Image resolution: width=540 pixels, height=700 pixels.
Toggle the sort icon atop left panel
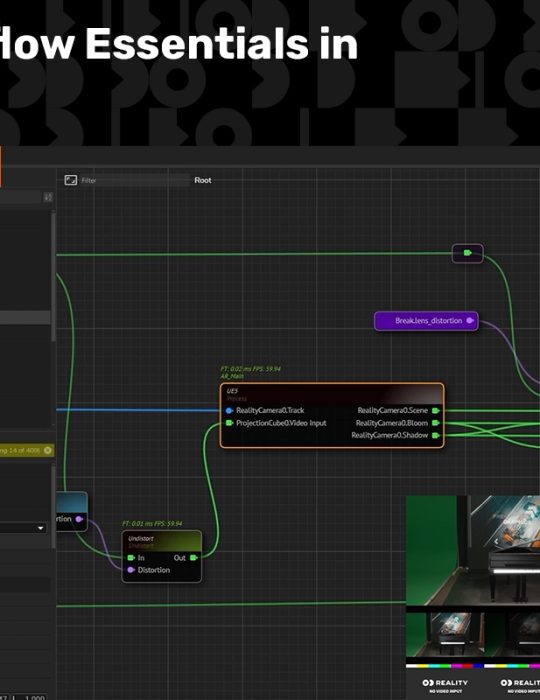tap(48, 197)
